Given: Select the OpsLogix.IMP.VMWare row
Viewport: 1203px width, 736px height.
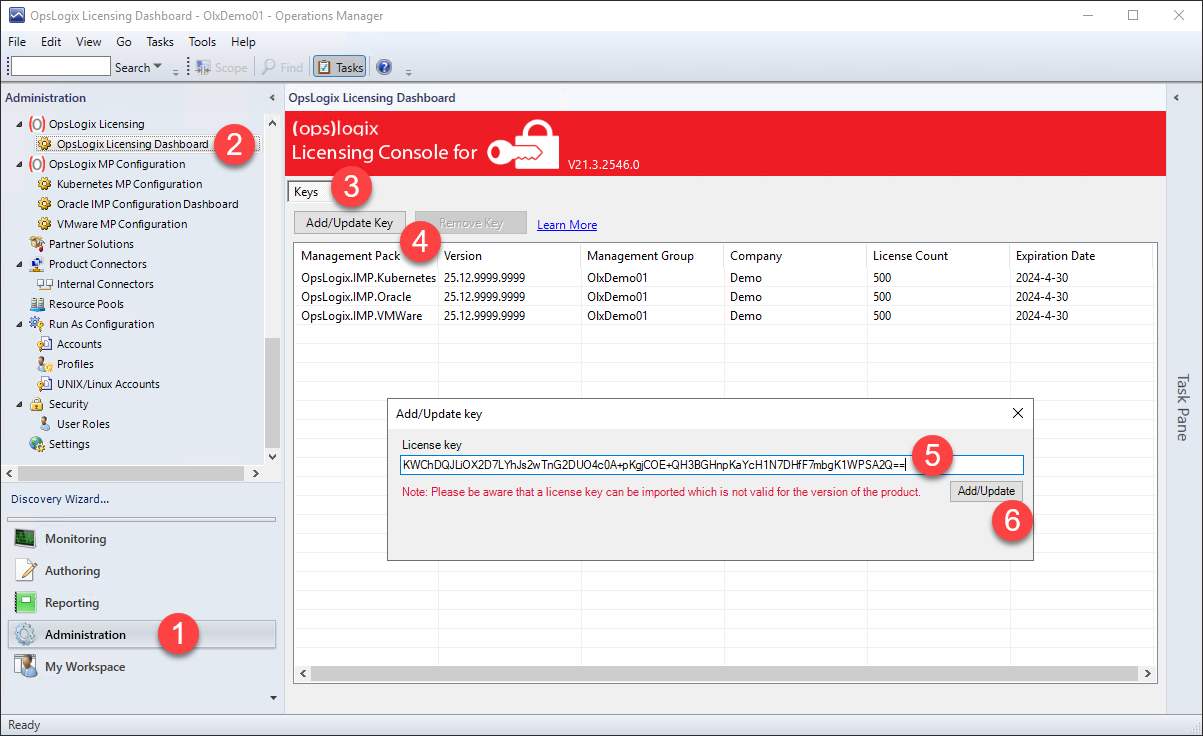Looking at the screenshot, I should [x=725, y=316].
